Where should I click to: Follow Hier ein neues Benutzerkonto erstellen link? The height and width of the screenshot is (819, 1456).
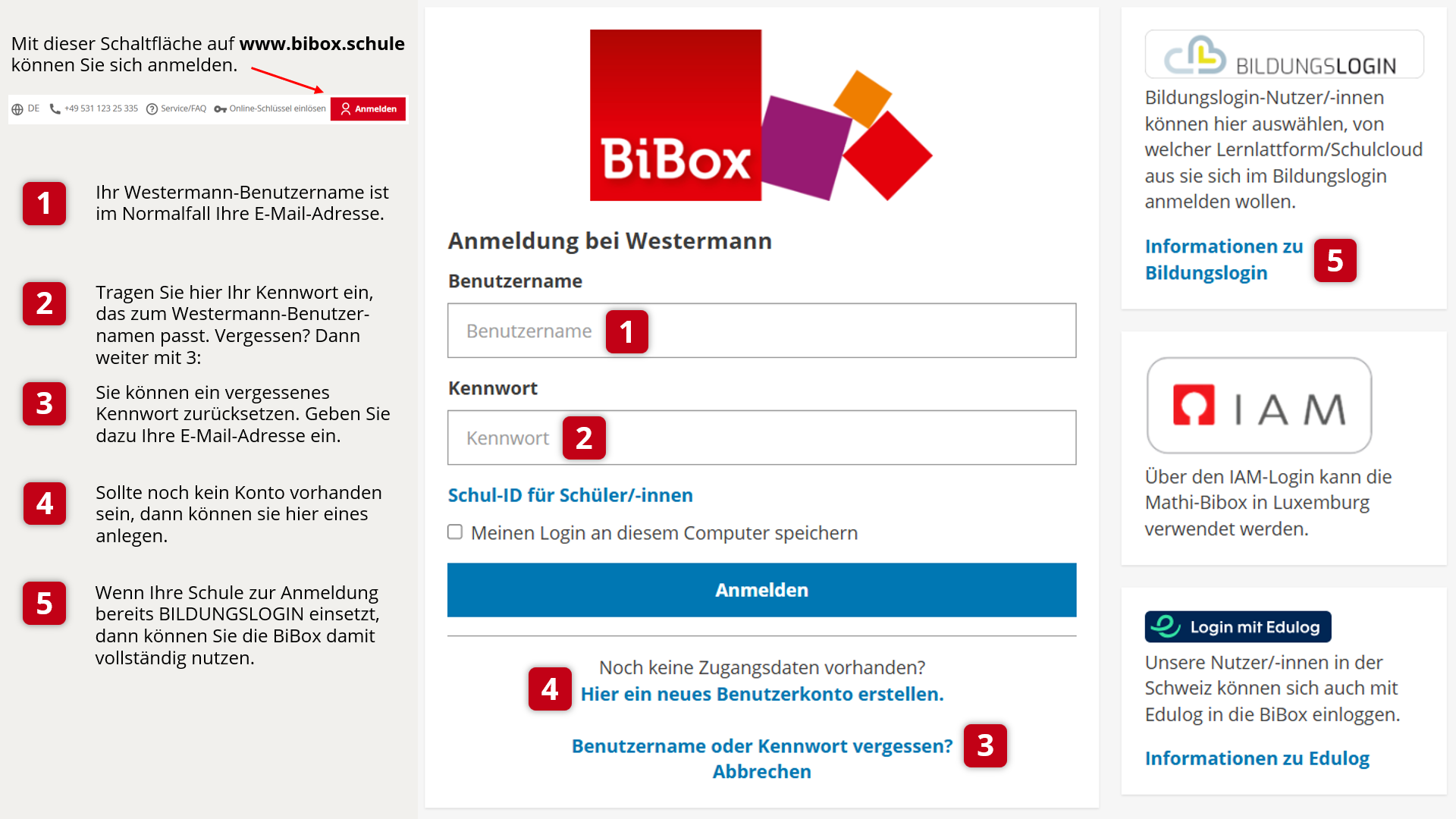[x=762, y=694]
